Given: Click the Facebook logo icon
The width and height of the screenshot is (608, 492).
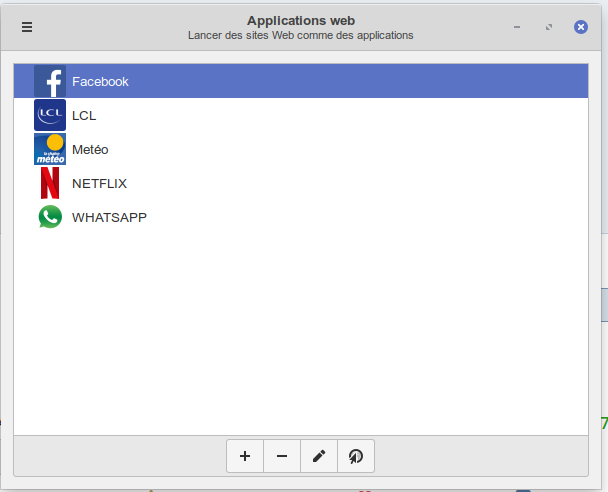Looking at the screenshot, I should [50, 81].
